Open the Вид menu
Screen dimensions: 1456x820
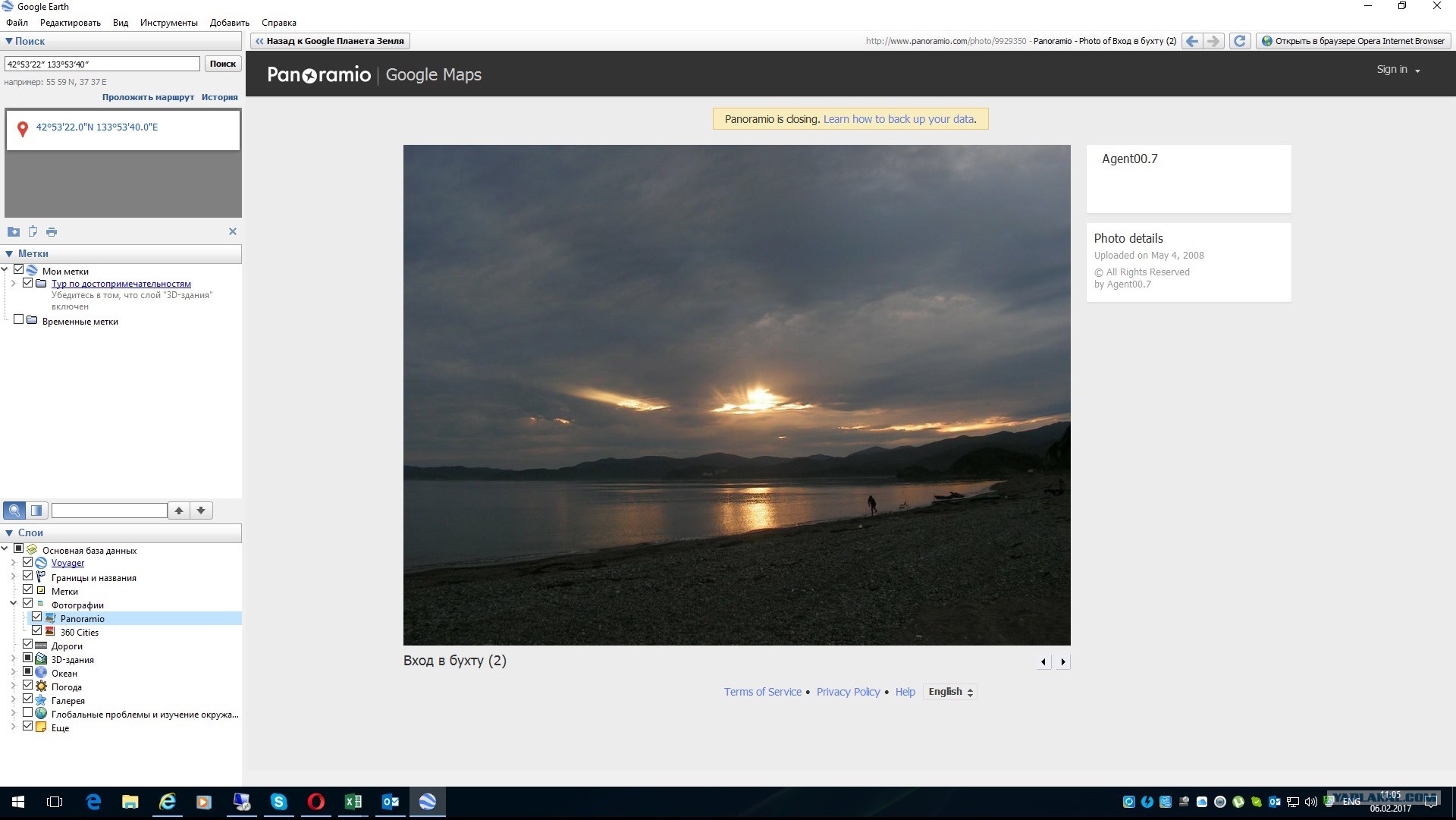click(121, 23)
